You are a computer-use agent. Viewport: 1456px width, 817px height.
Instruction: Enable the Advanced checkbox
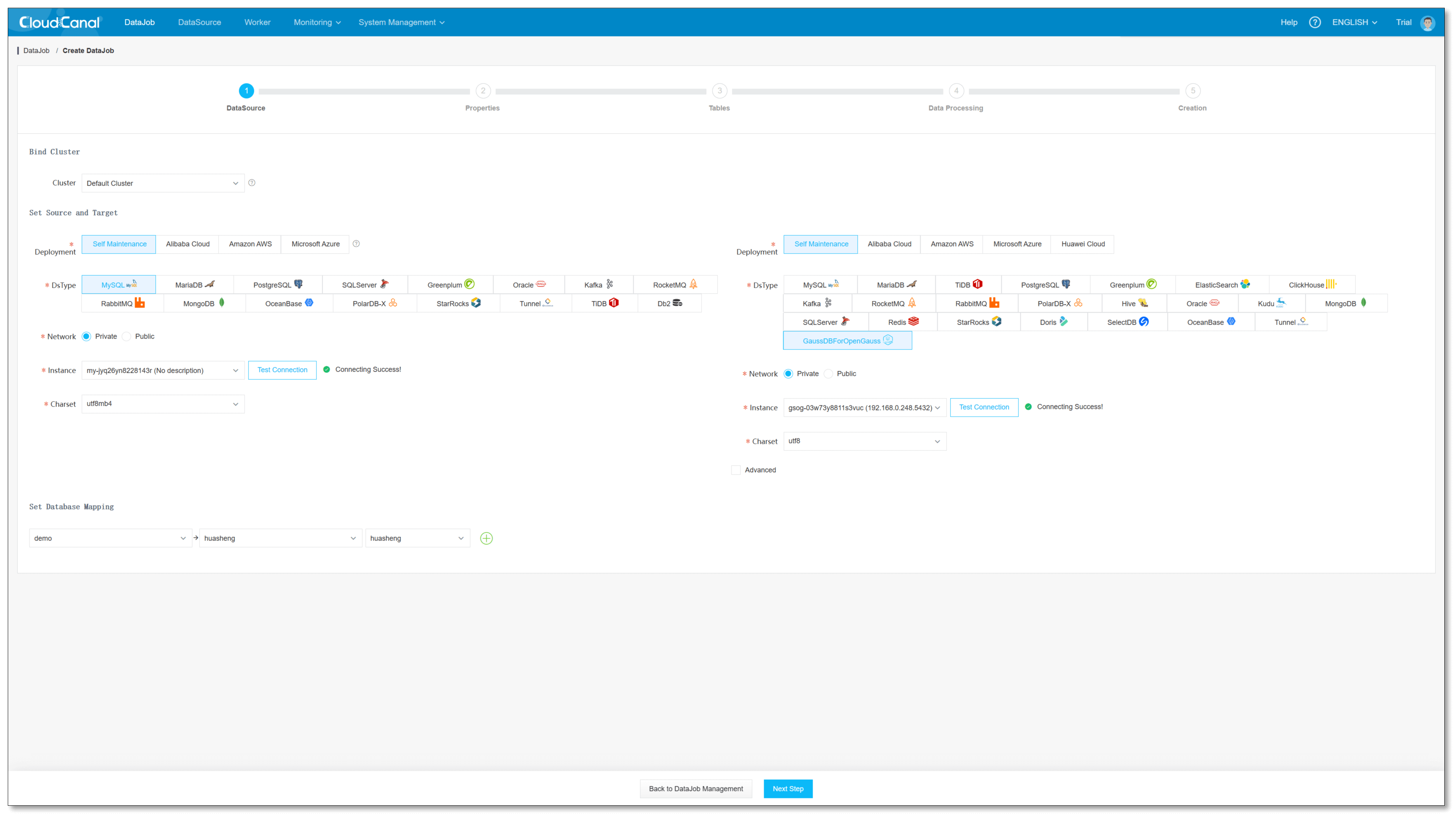pyautogui.click(x=736, y=470)
